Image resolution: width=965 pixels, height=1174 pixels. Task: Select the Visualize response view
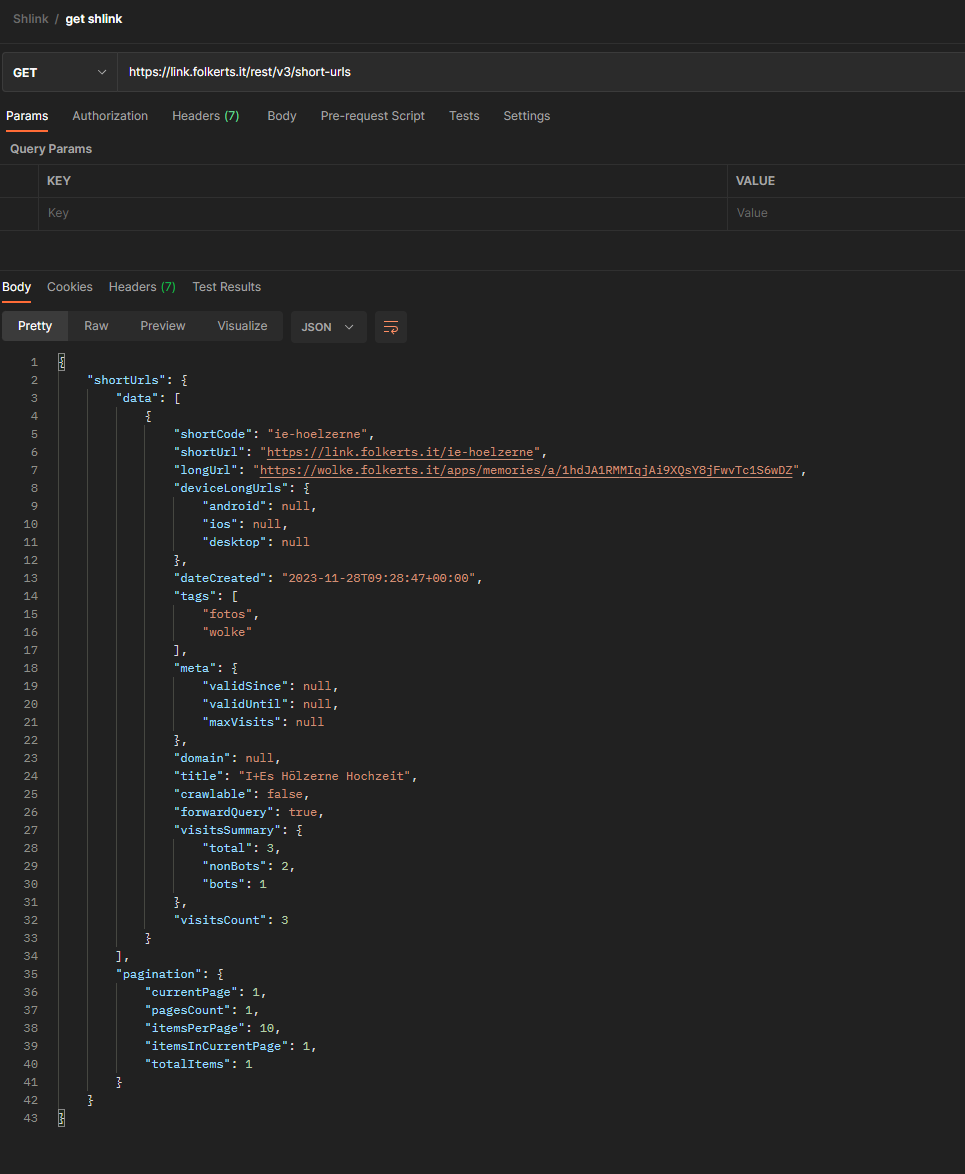pyautogui.click(x=242, y=326)
